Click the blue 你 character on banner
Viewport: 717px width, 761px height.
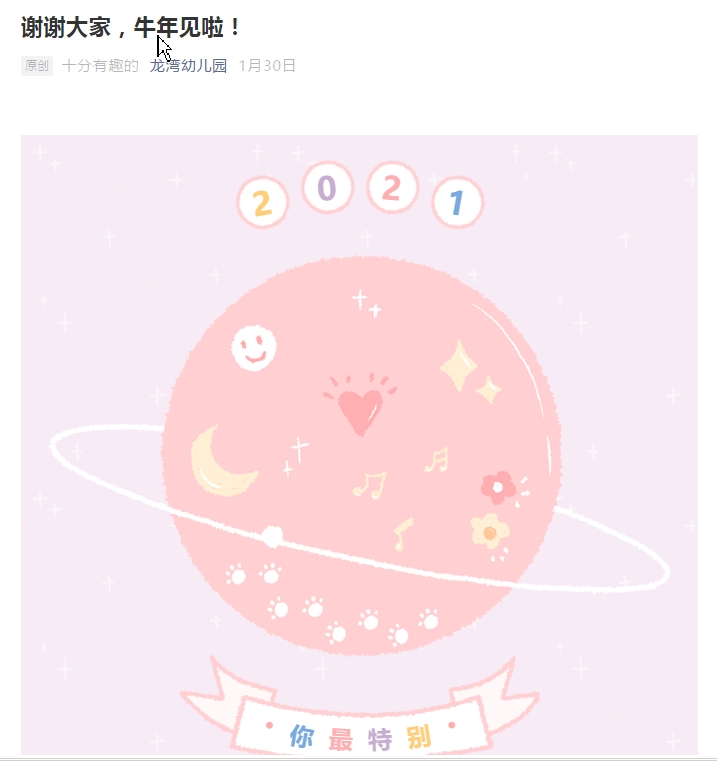302,736
